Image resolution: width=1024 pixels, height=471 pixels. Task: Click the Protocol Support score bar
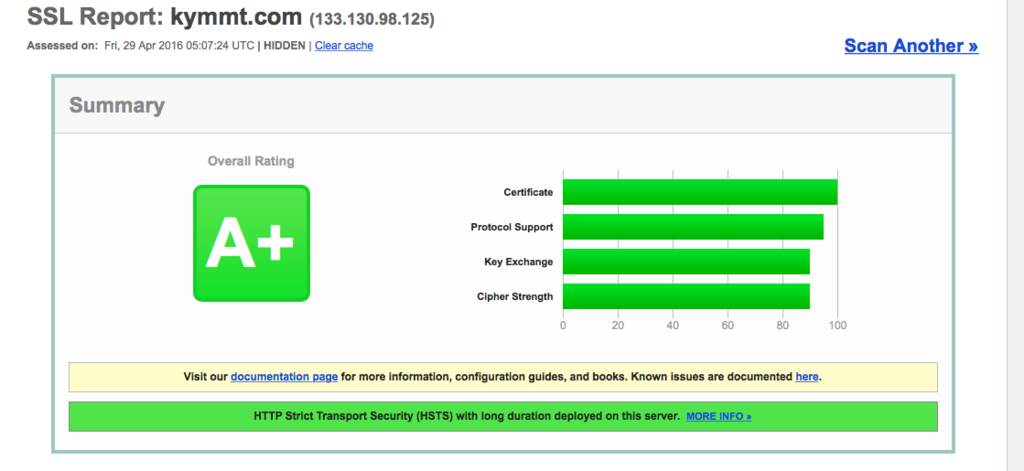pyautogui.click(x=693, y=227)
